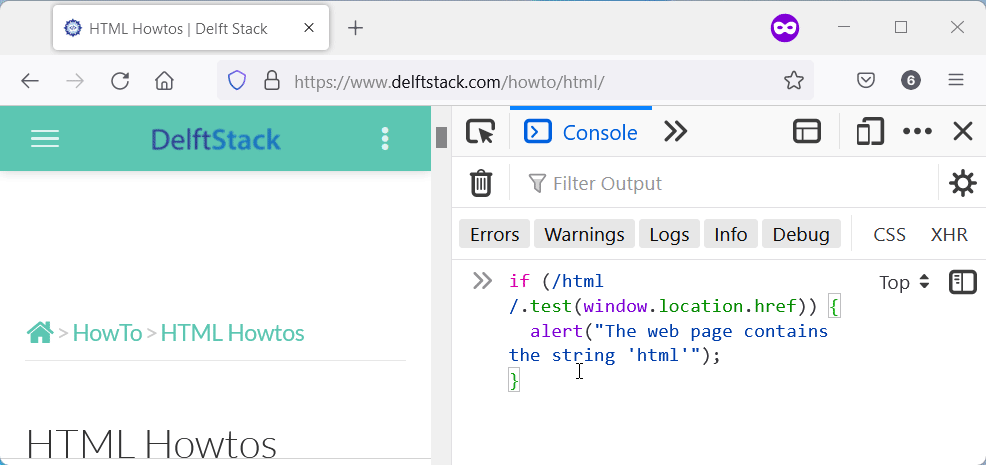Go back with the browser back arrow
986x465 pixels.
(x=30, y=81)
